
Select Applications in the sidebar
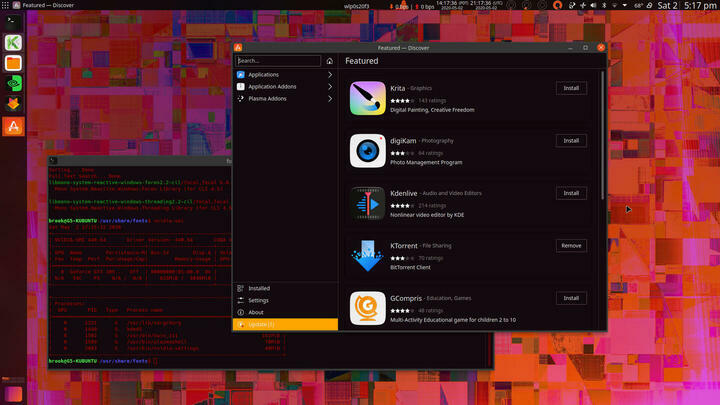point(285,74)
